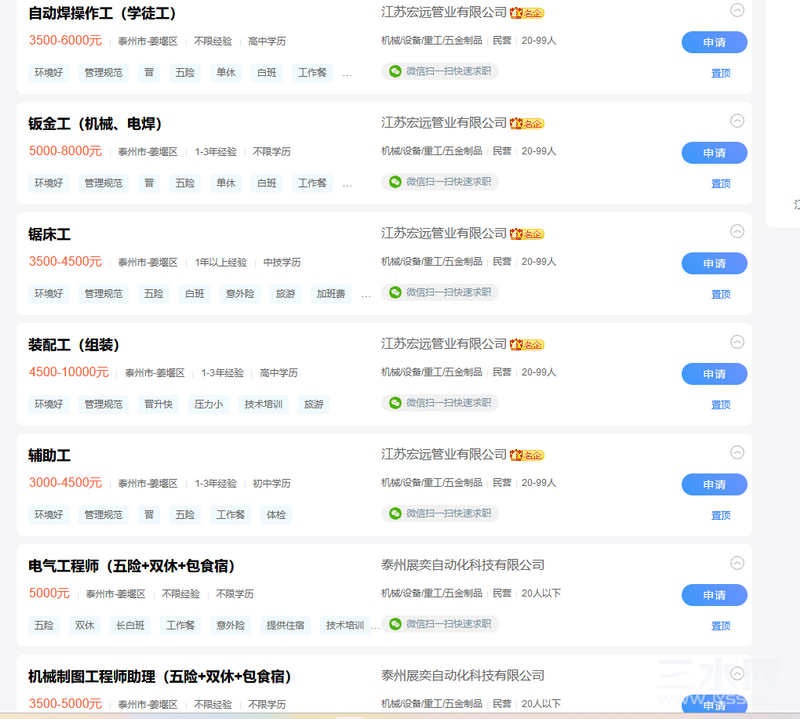Open job title 辅助工

[x=49, y=455]
